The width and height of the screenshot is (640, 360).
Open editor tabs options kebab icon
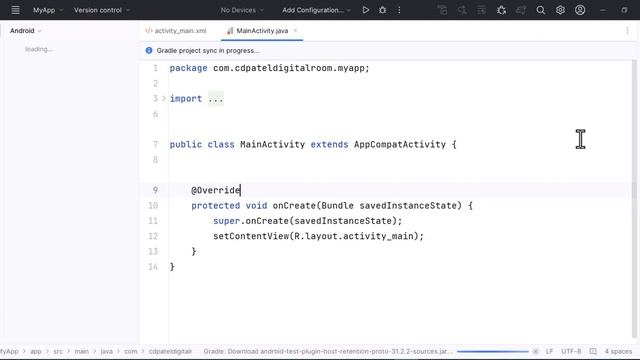[x=627, y=31]
